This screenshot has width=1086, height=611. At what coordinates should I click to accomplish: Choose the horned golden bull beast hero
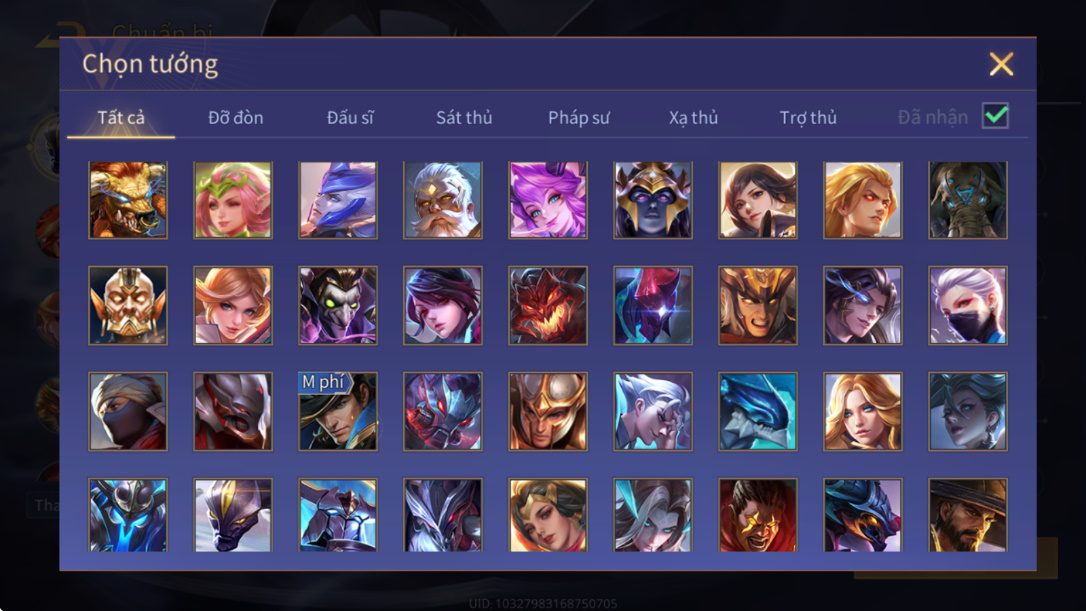pos(128,200)
